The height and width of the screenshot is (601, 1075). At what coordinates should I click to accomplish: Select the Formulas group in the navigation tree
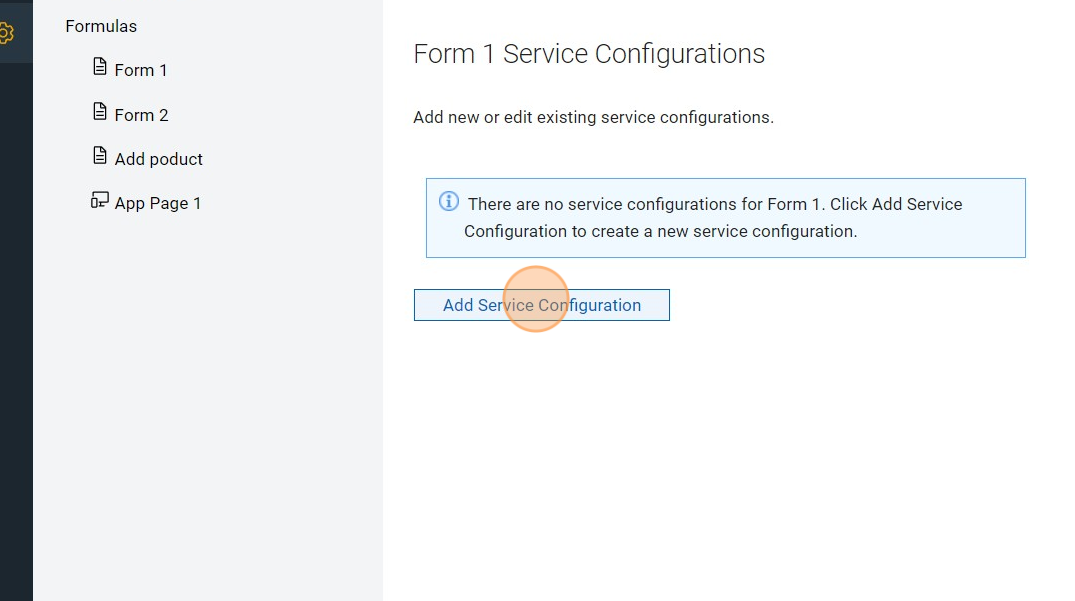(x=101, y=26)
